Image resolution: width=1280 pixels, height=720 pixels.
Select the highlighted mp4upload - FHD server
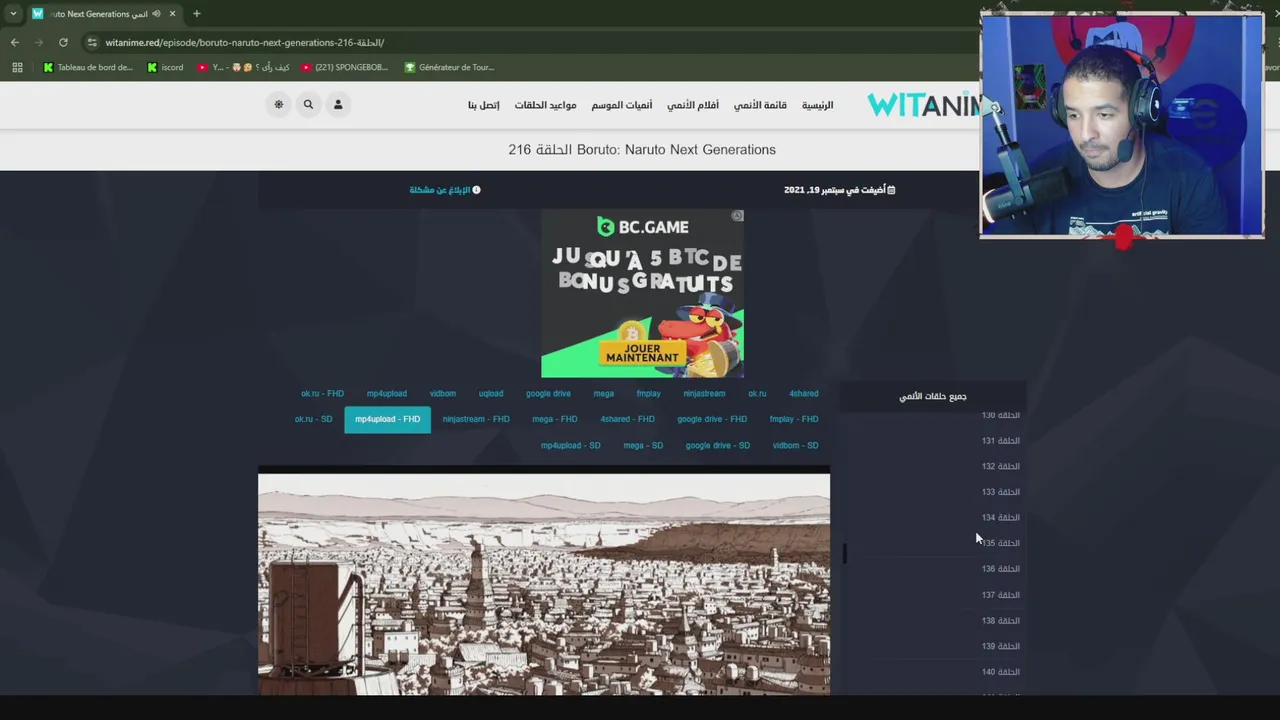coord(387,419)
